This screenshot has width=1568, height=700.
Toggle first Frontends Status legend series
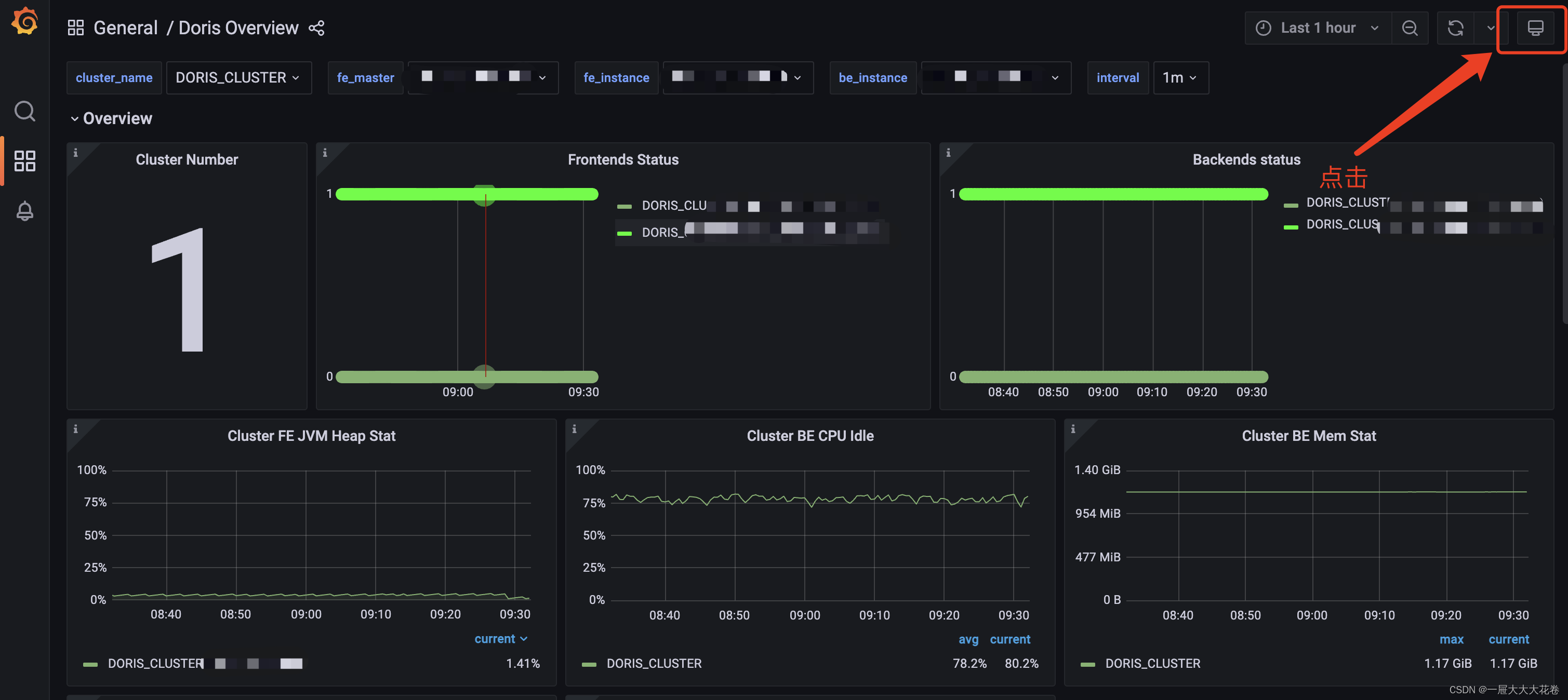coord(761,206)
